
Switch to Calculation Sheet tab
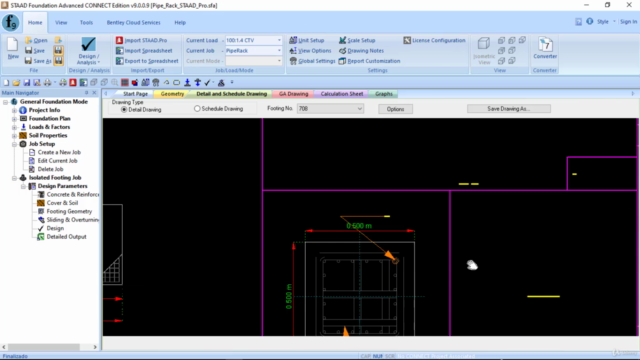pyautogui.click(x=342, y=94)
